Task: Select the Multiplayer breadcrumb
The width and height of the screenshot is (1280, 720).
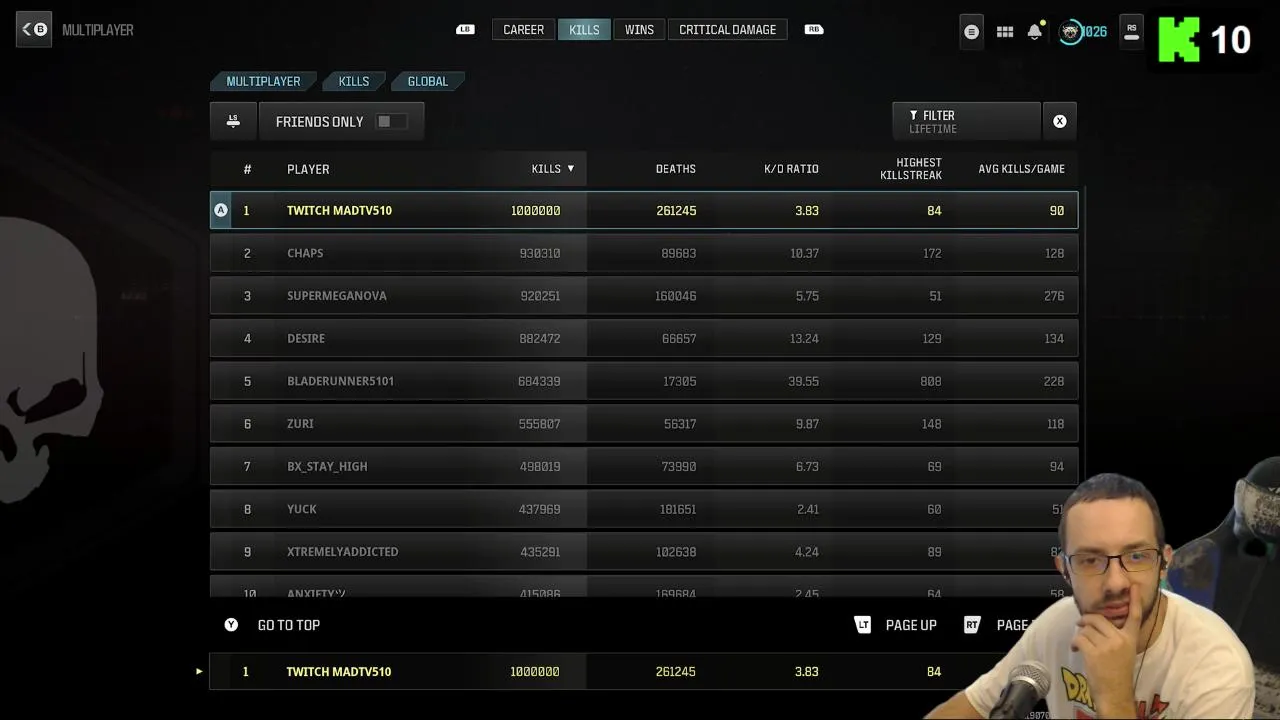Action: (x=263, y=81)
